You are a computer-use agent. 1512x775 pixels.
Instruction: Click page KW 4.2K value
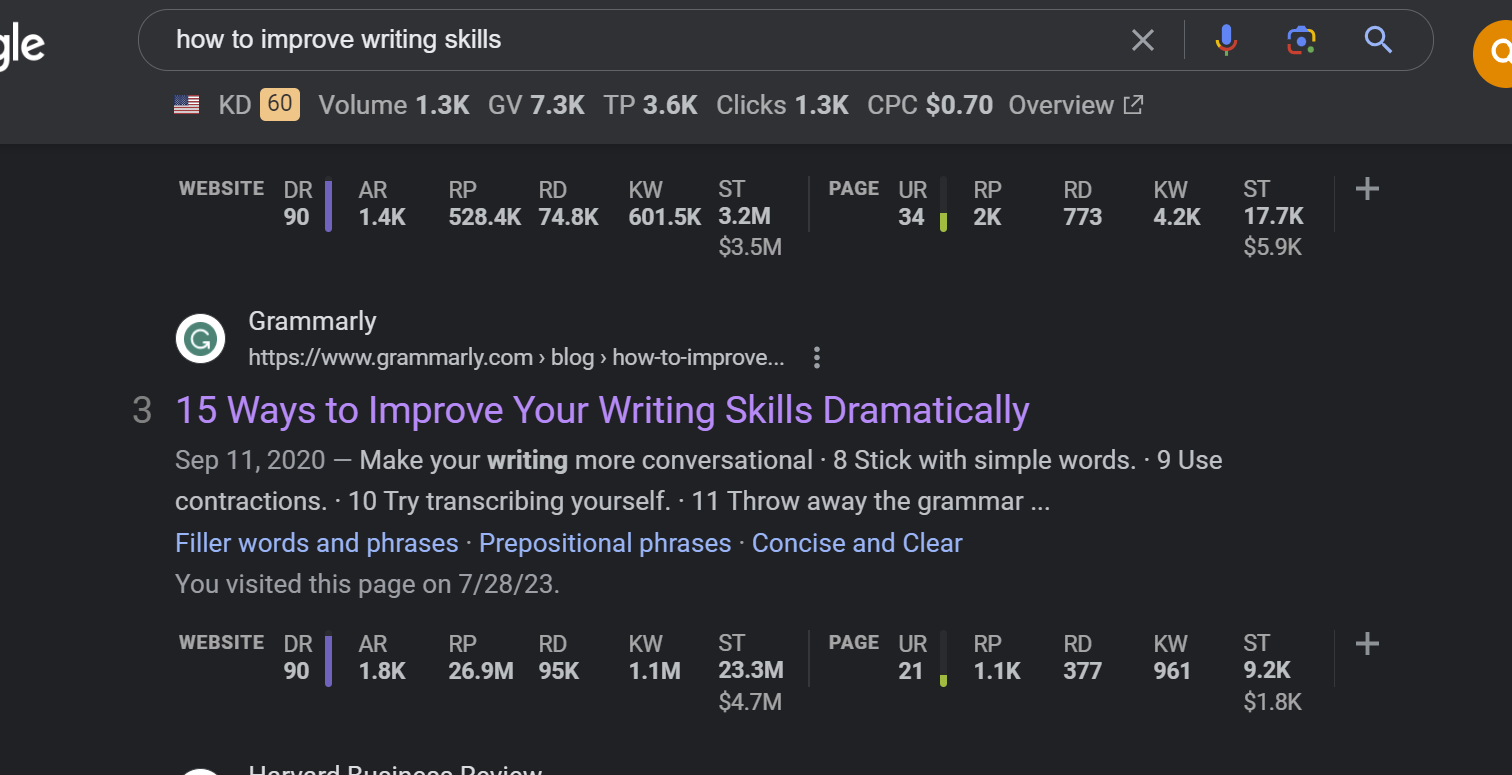[x=1177, y=217]
